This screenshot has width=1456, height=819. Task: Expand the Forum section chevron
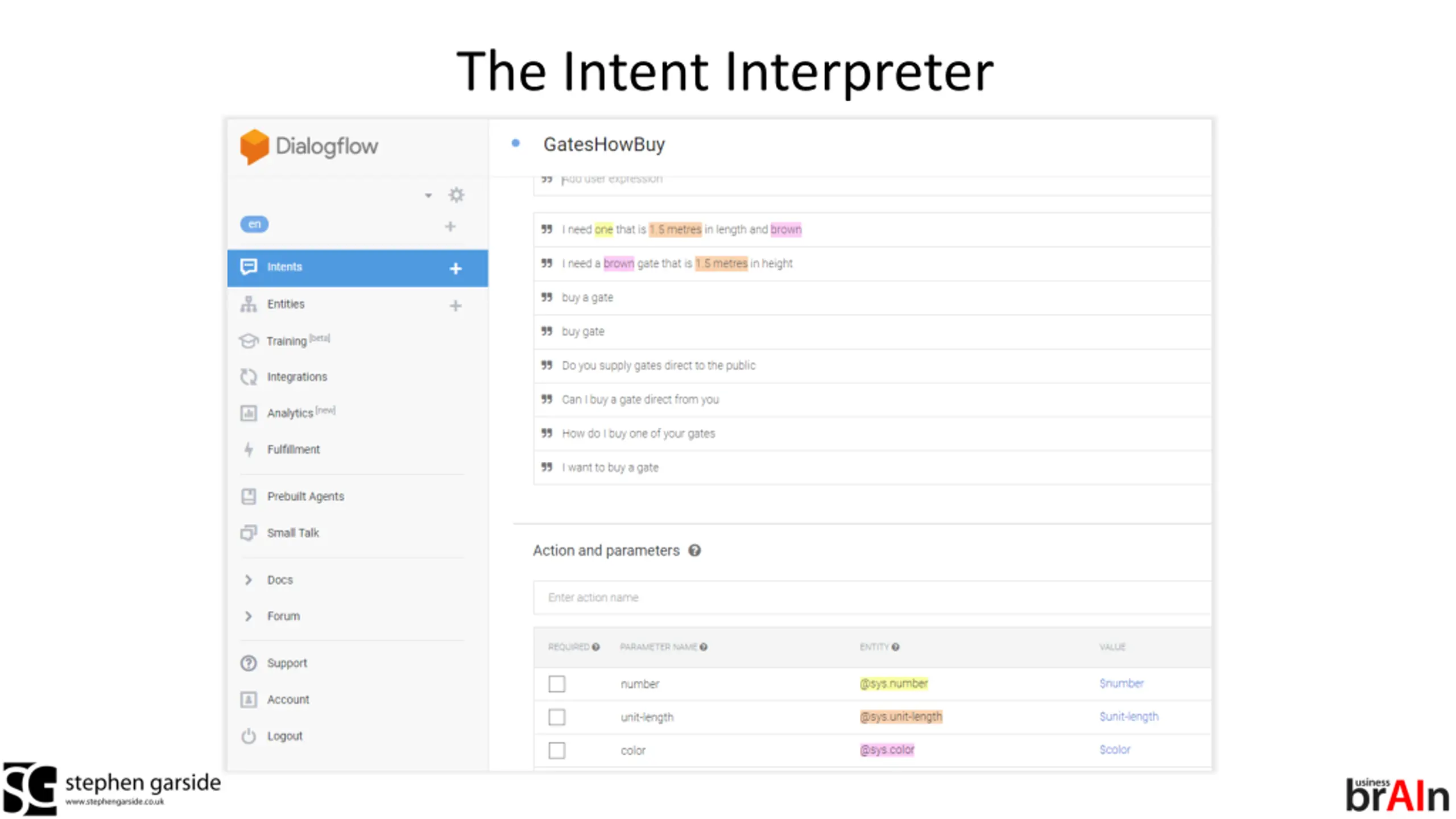pos(249,617)
